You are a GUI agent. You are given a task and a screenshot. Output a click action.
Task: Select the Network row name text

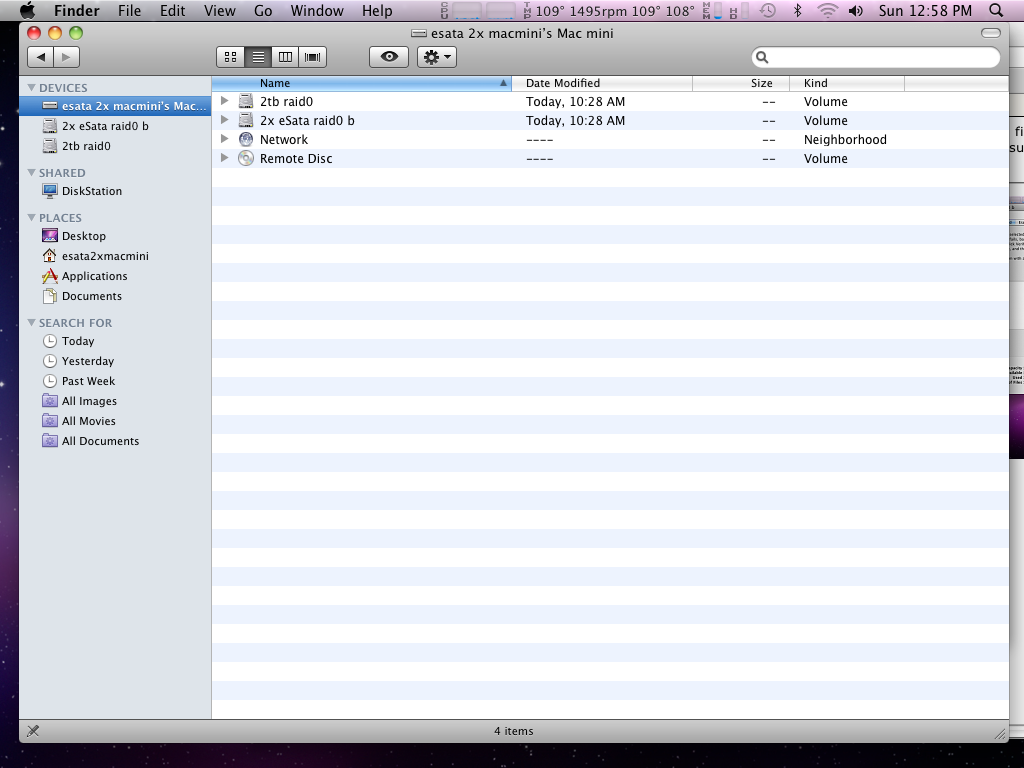[x=283, y=140]
